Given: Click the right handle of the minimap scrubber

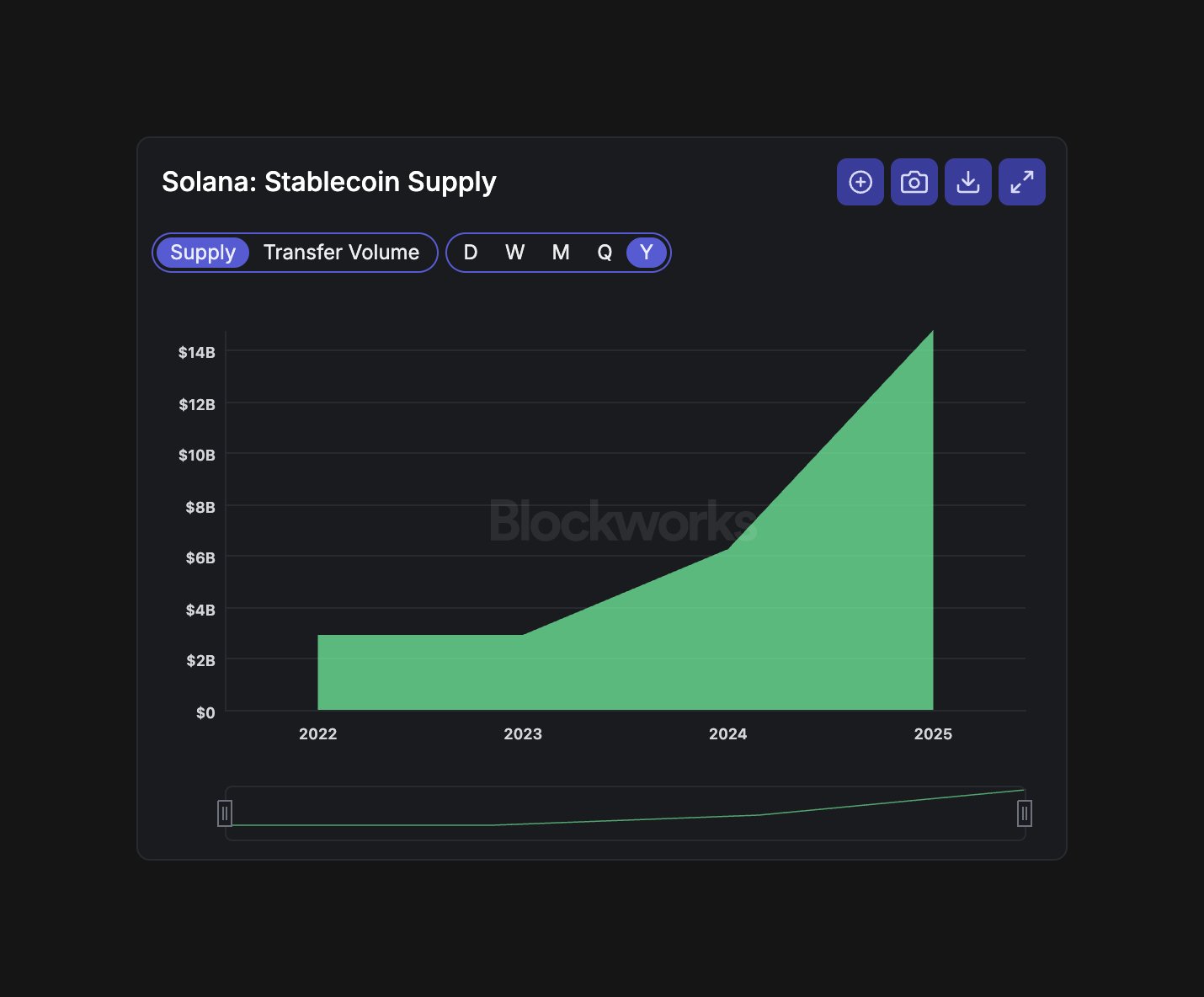Looking at the screenshot, I should point(1024,813).
